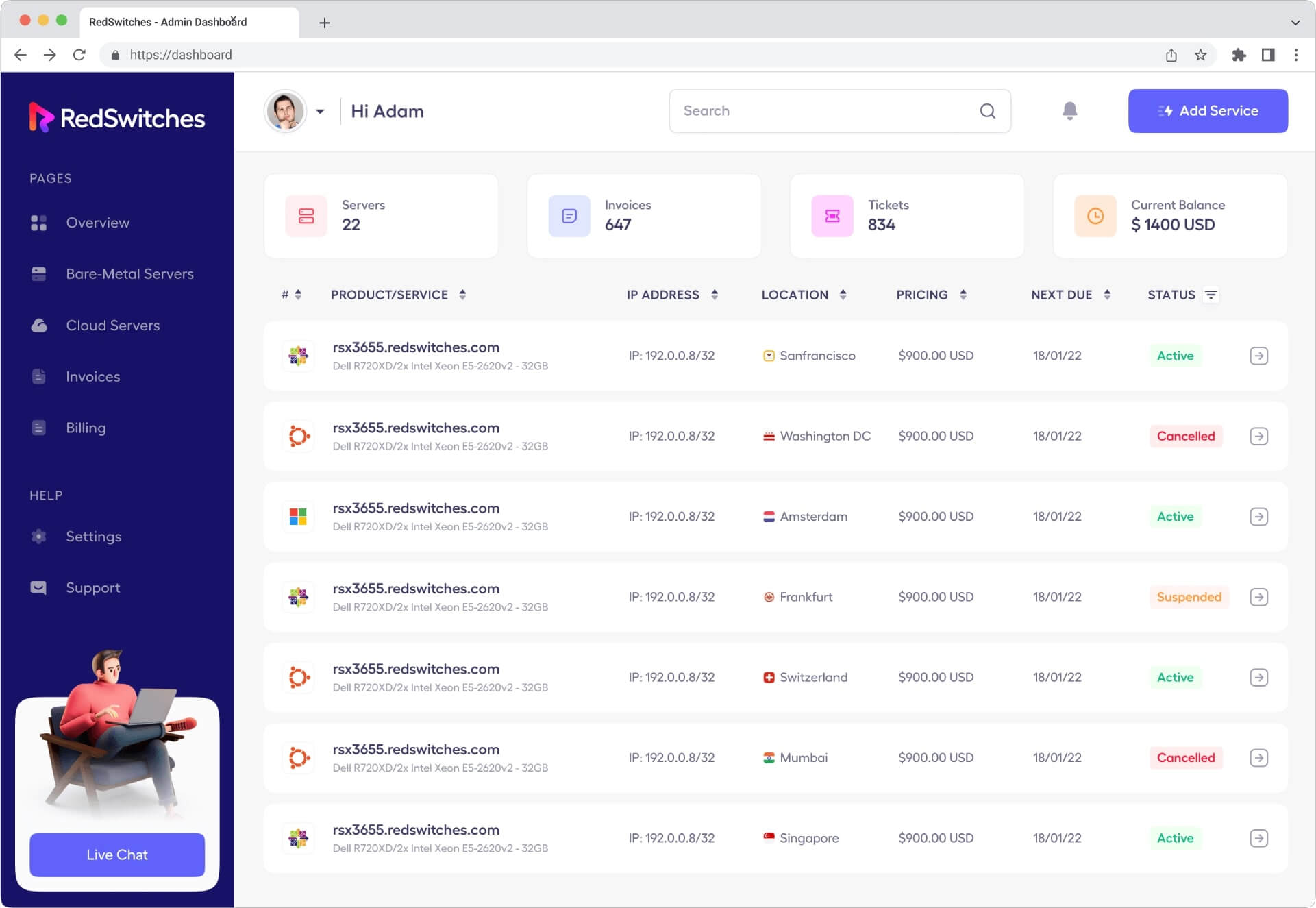
Task: Open the Support page
Action: click(75, 588)
